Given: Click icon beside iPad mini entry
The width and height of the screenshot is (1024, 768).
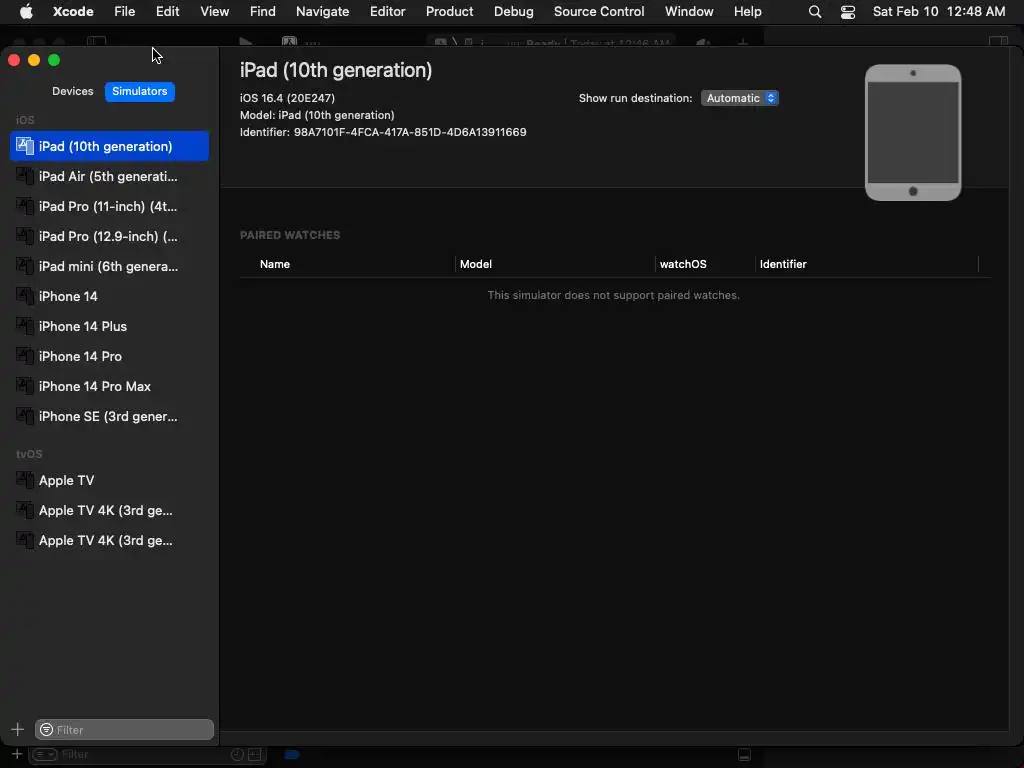Looking at the screenshot, I should point(25,266).
